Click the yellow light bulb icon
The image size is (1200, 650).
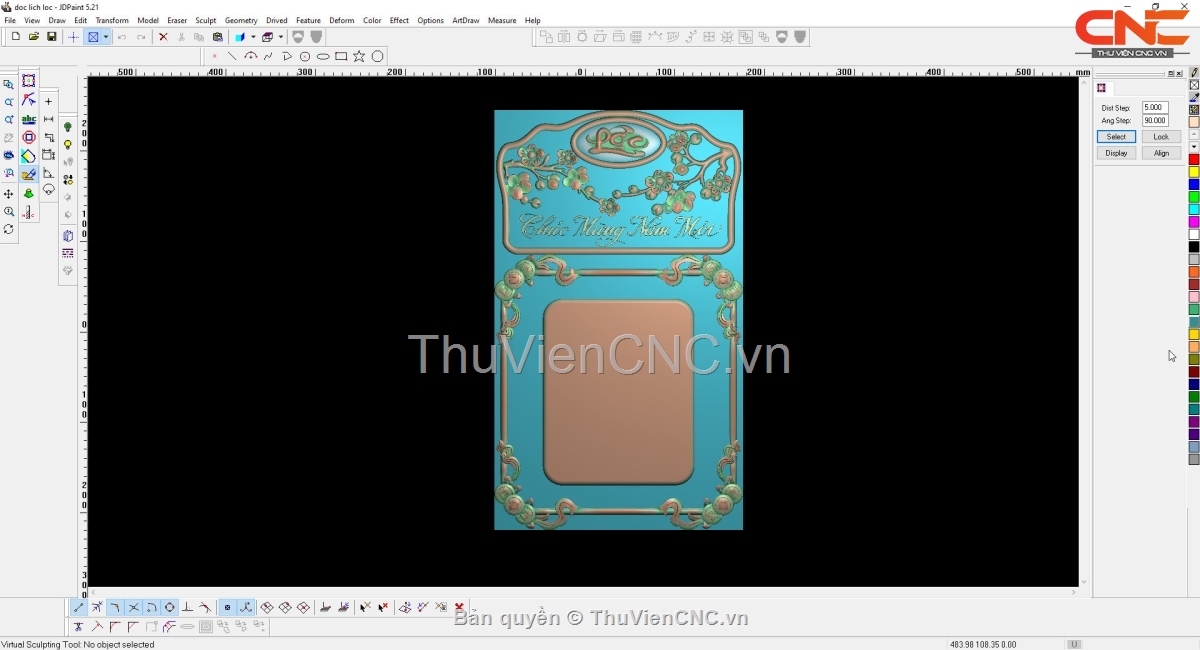pyautogui.click(x=68, y=145)
